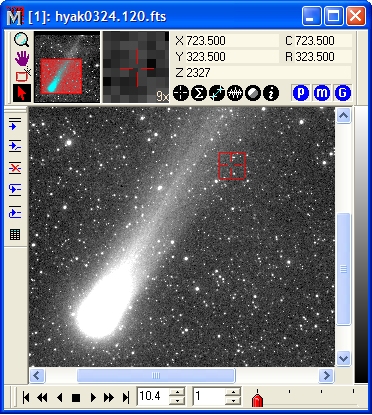Screen dimensions: 372x415
Task: Activate the red arrow pointer tool
Action: pos(22,93)
